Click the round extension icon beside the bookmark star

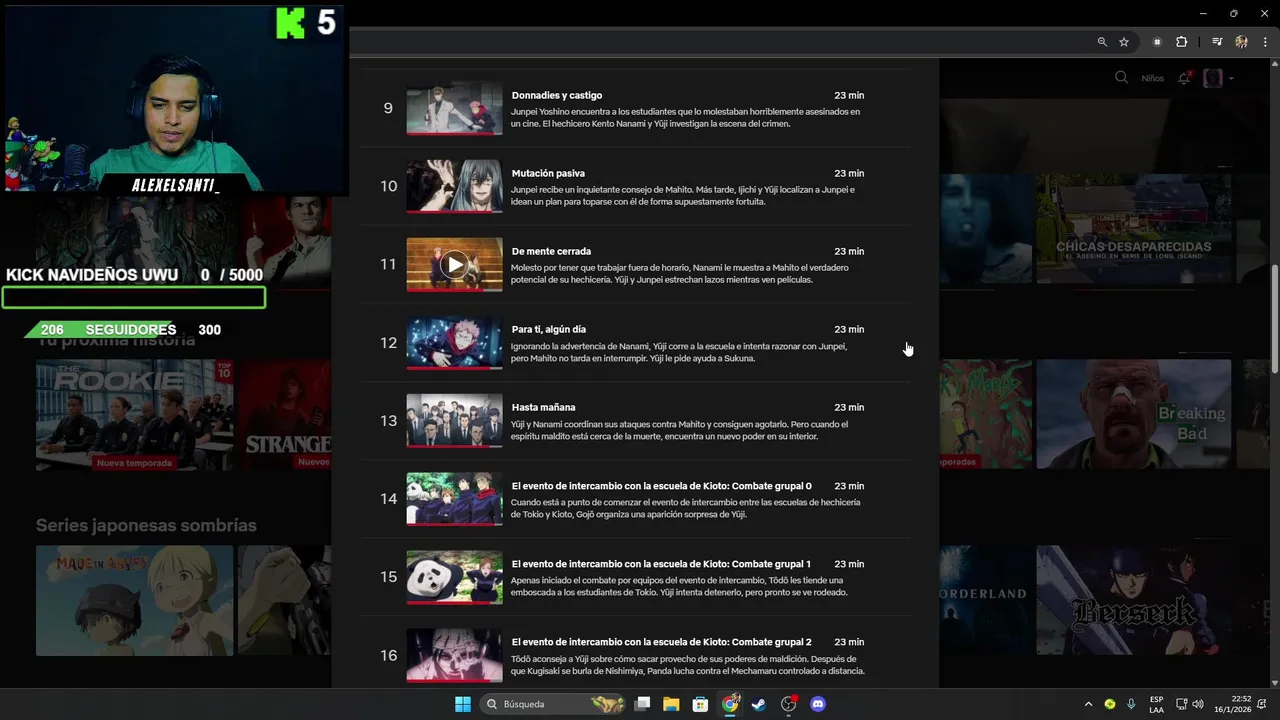click(1157, 42)
